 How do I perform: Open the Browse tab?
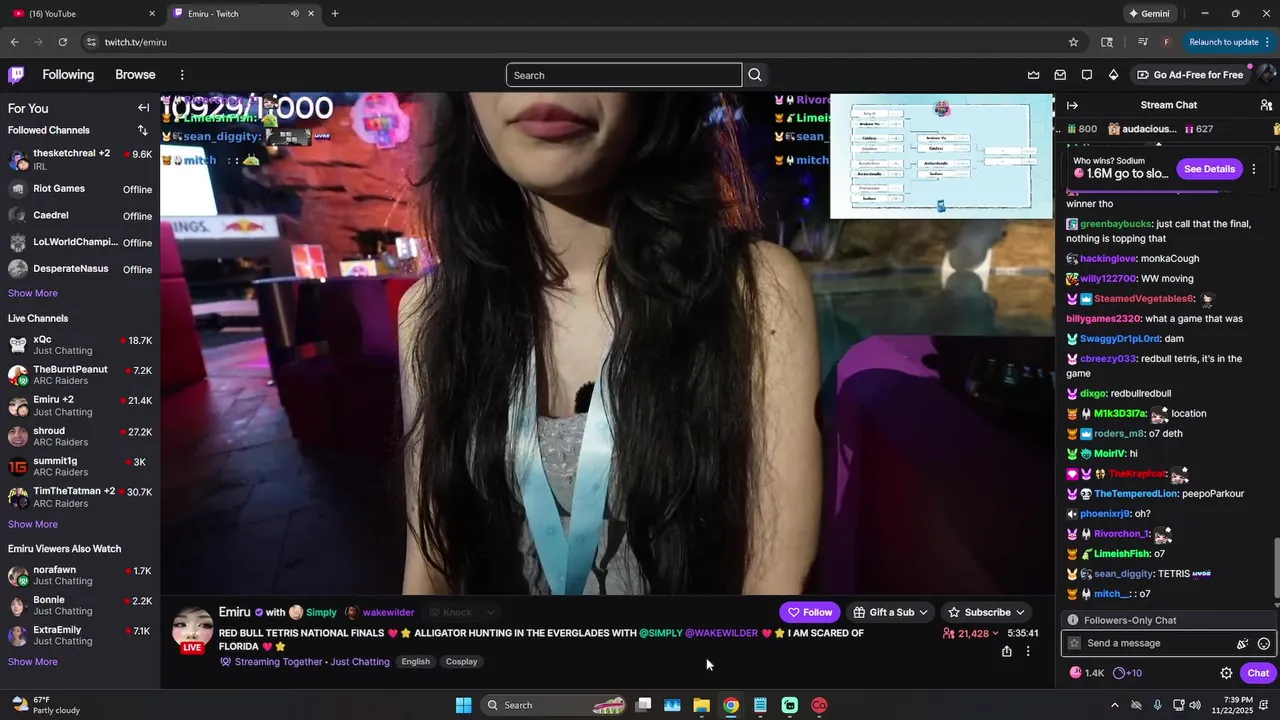135,75
